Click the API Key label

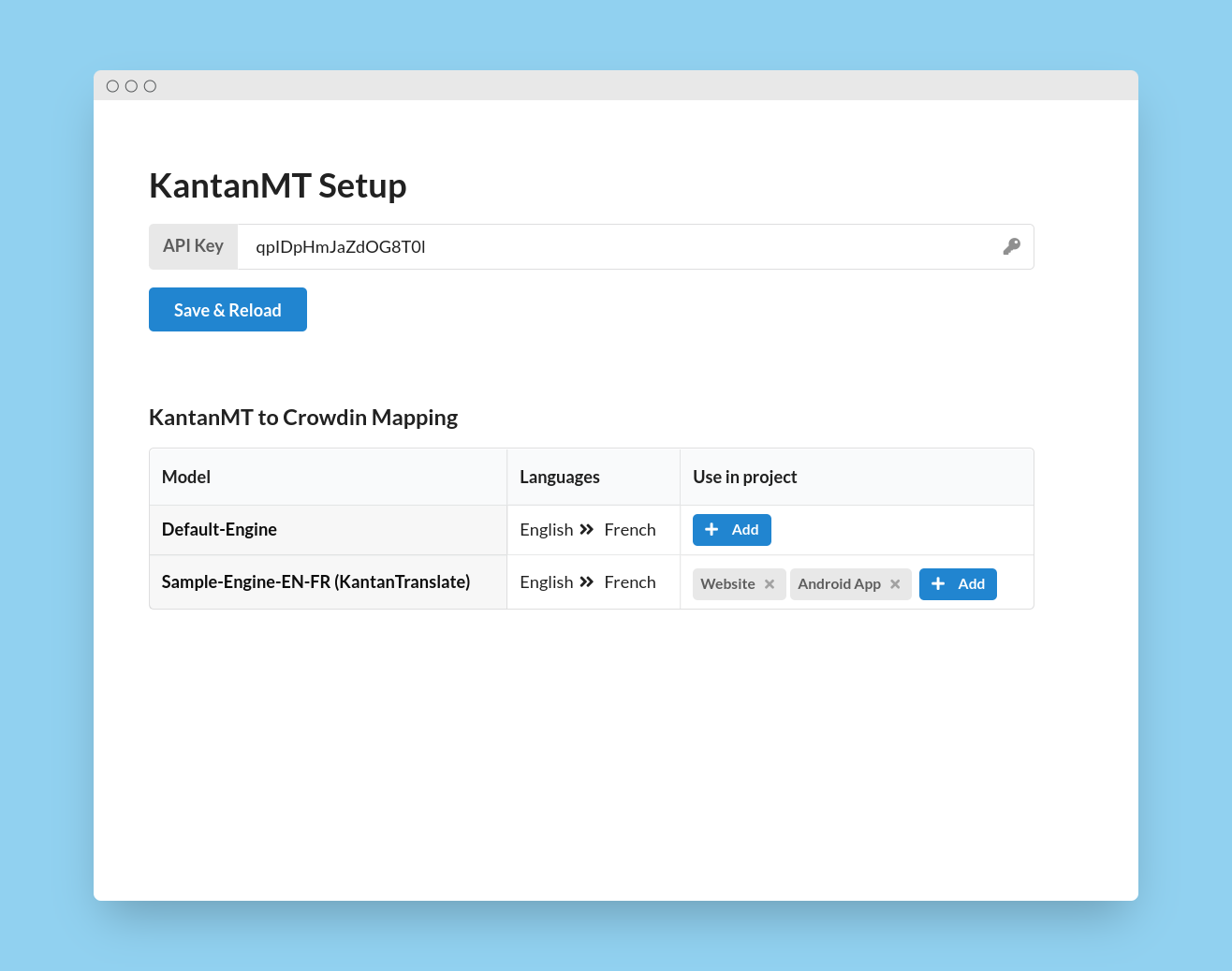[x=193, y=246]
